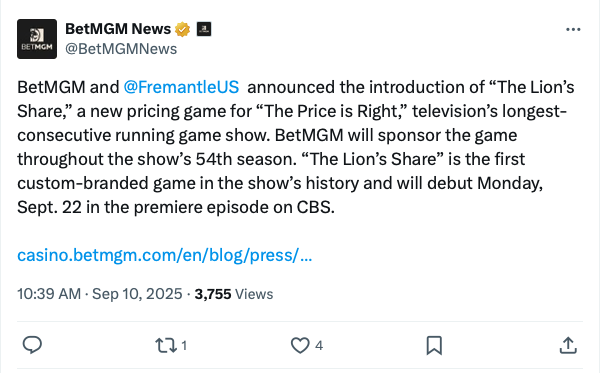Screen dimensions: 601x373
Task: Click the repost count of 1
Action: (x=184, y=346)
